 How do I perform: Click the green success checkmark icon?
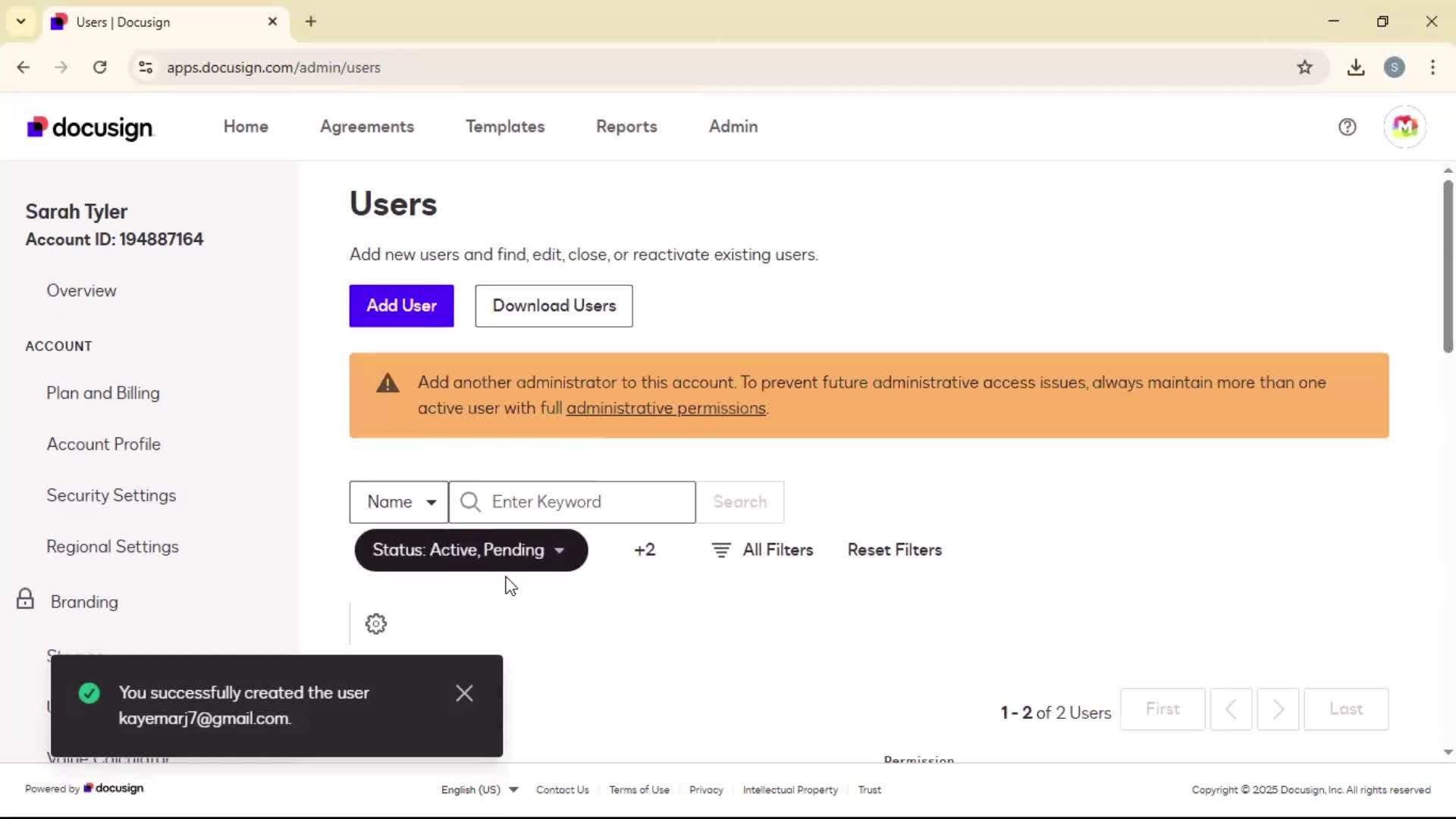point(89,693)
